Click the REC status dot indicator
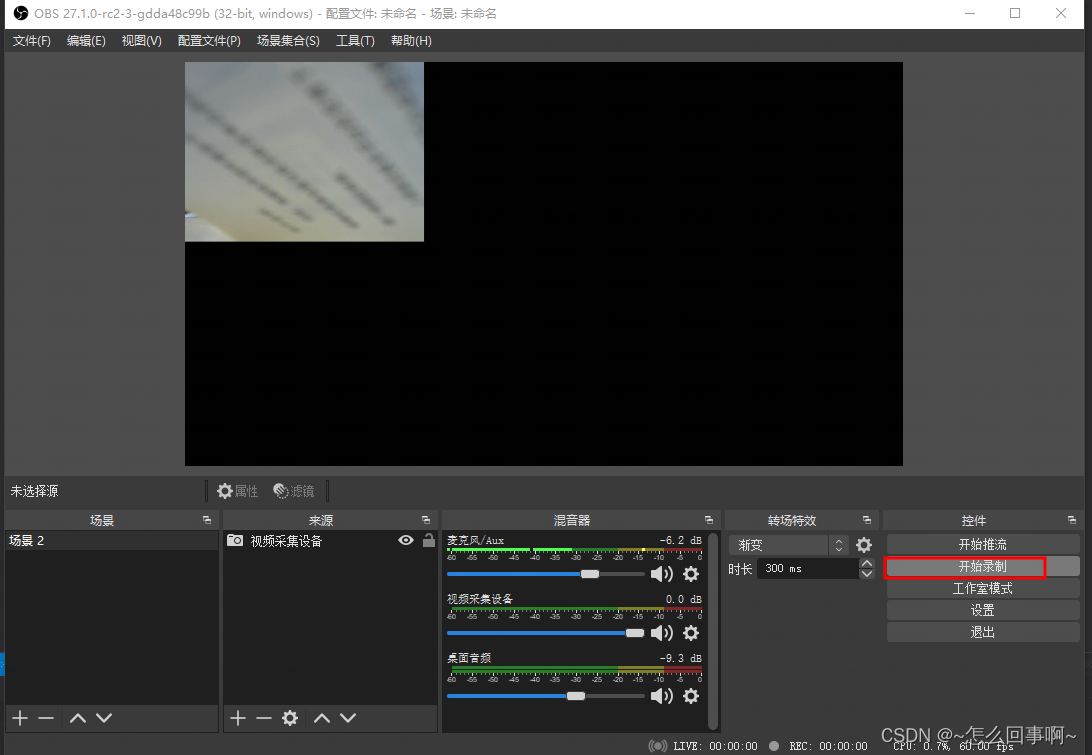This screenshot has height=755, width=1092. [x=774, y=746]
